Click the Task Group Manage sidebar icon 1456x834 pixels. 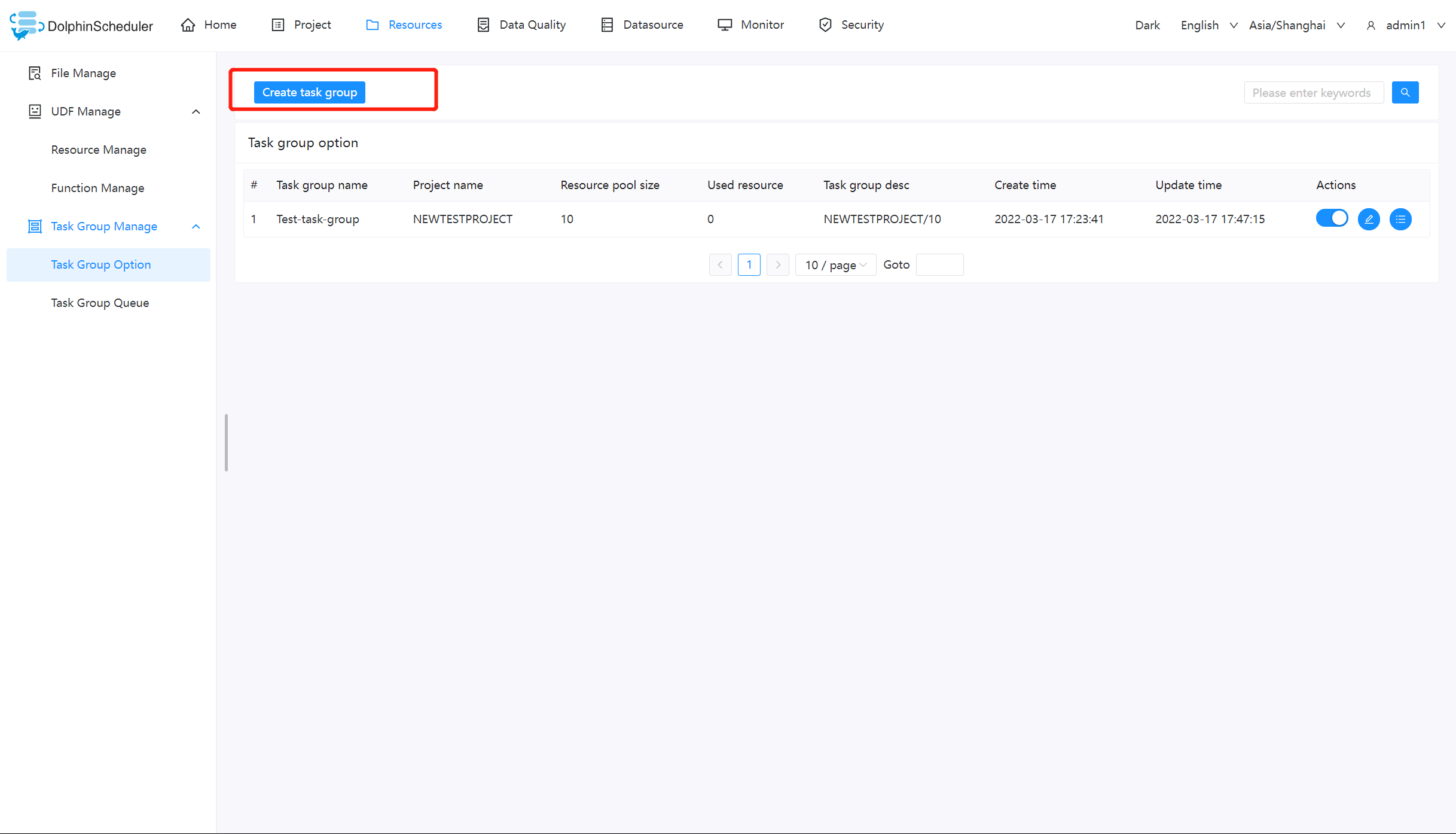pyautogui.click(x=35, y=226)
